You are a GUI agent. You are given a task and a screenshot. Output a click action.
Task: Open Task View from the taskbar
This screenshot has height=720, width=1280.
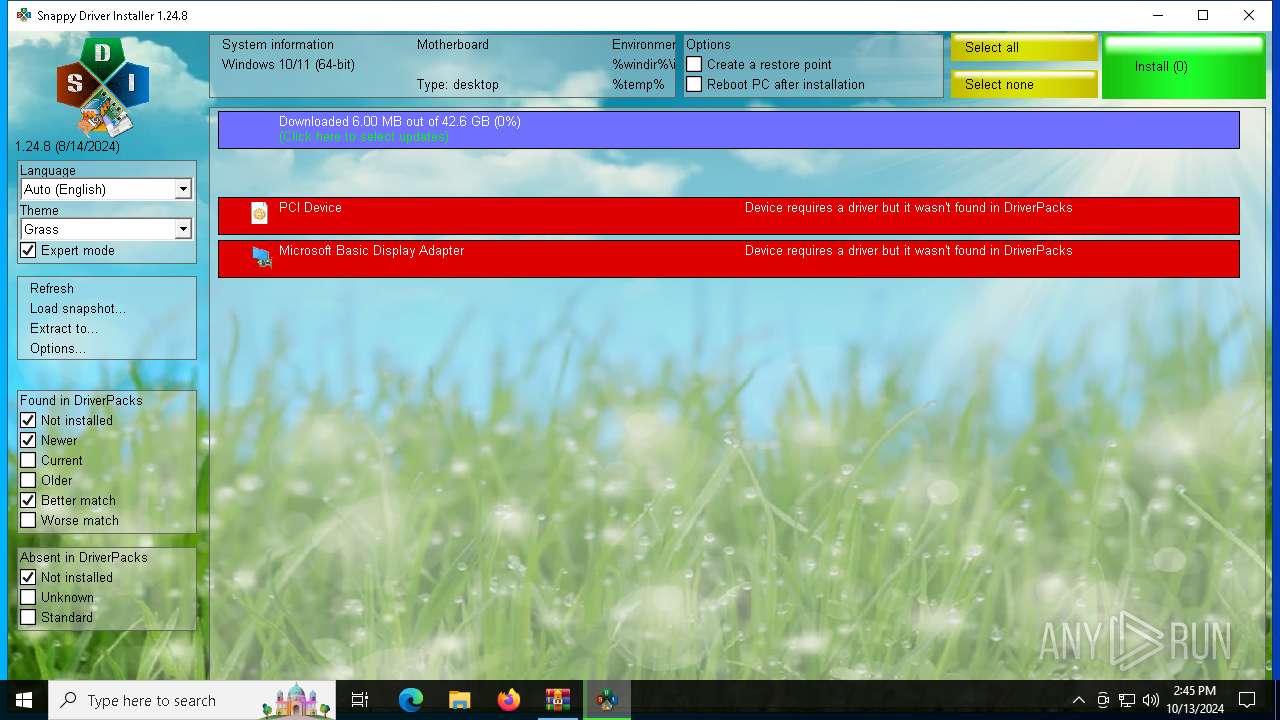tap(360, 700)
